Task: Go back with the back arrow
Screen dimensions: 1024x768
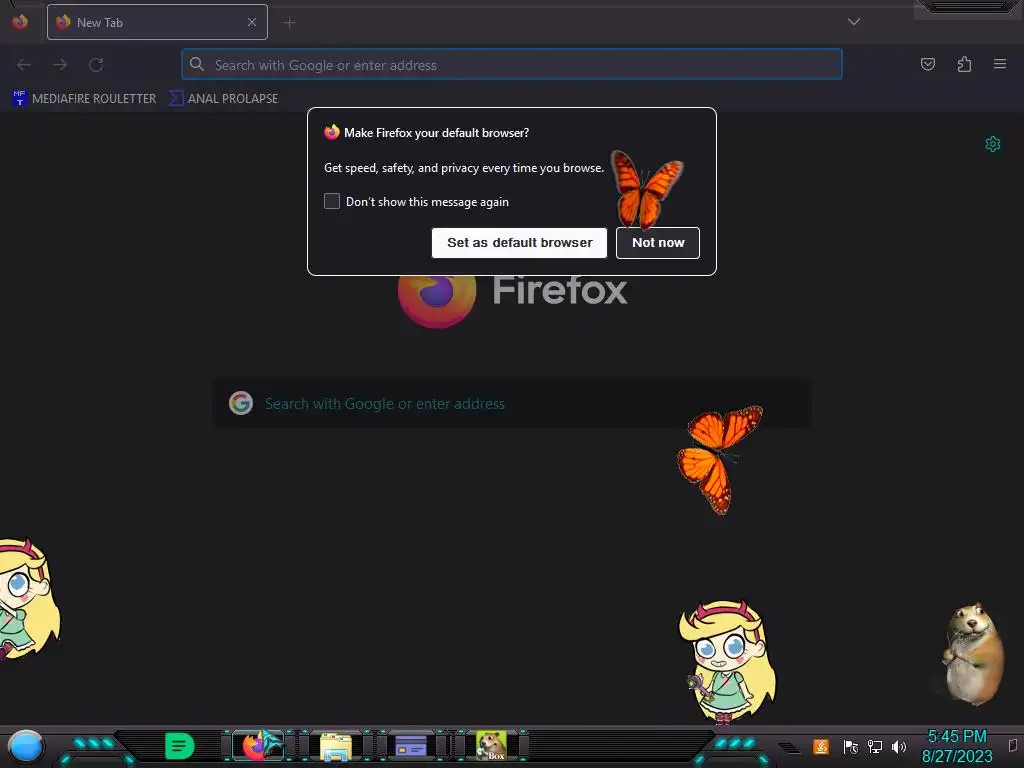Action: 24,65
